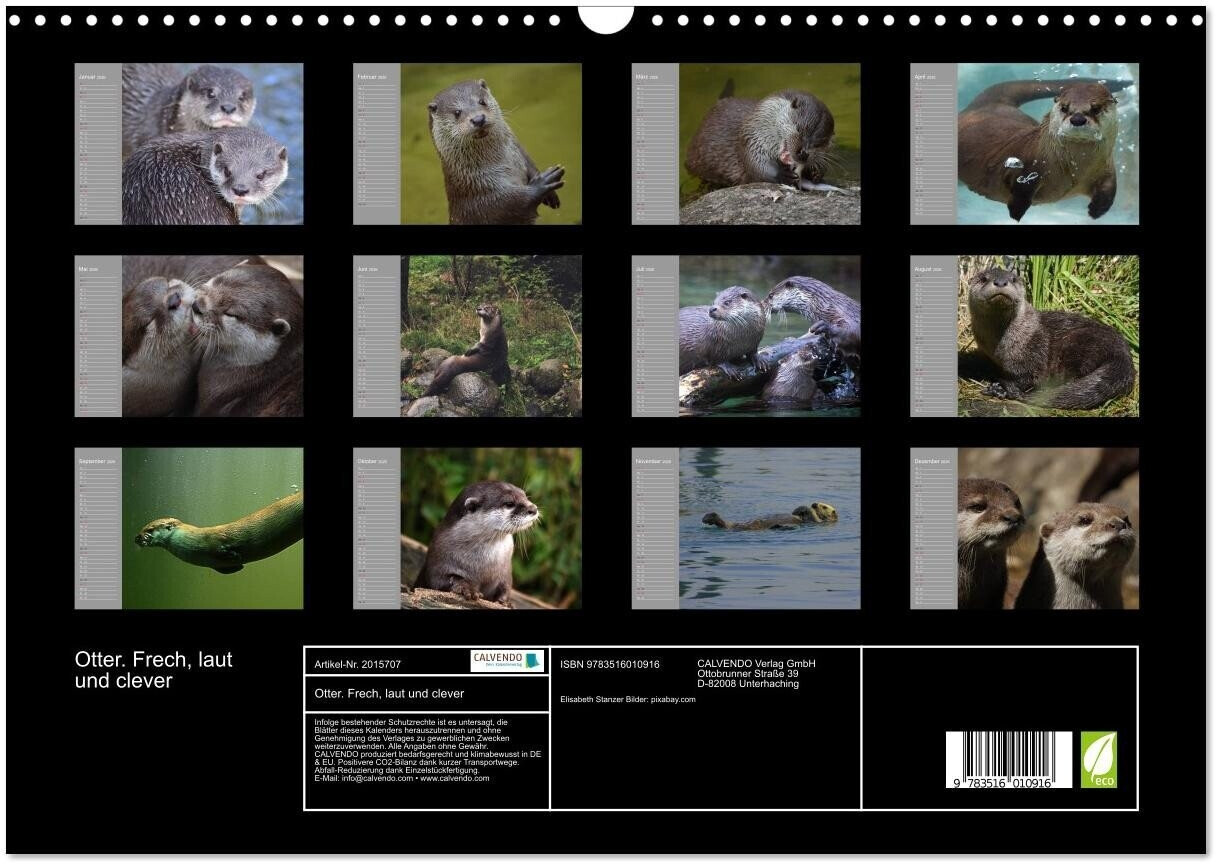Screen dimensions: 1216x864
Task: Click the August otter in grass photo
Action: [1048, 336]
